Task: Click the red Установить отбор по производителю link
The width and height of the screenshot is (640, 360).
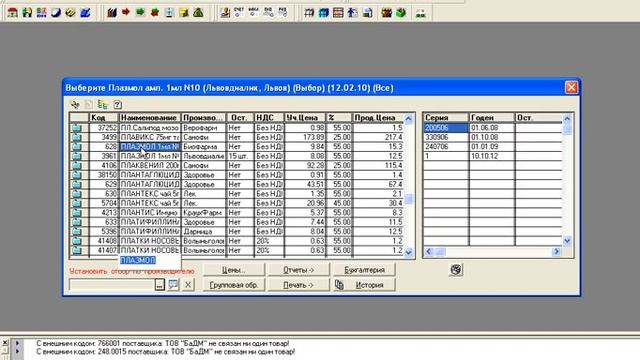Action: [132, 271]
